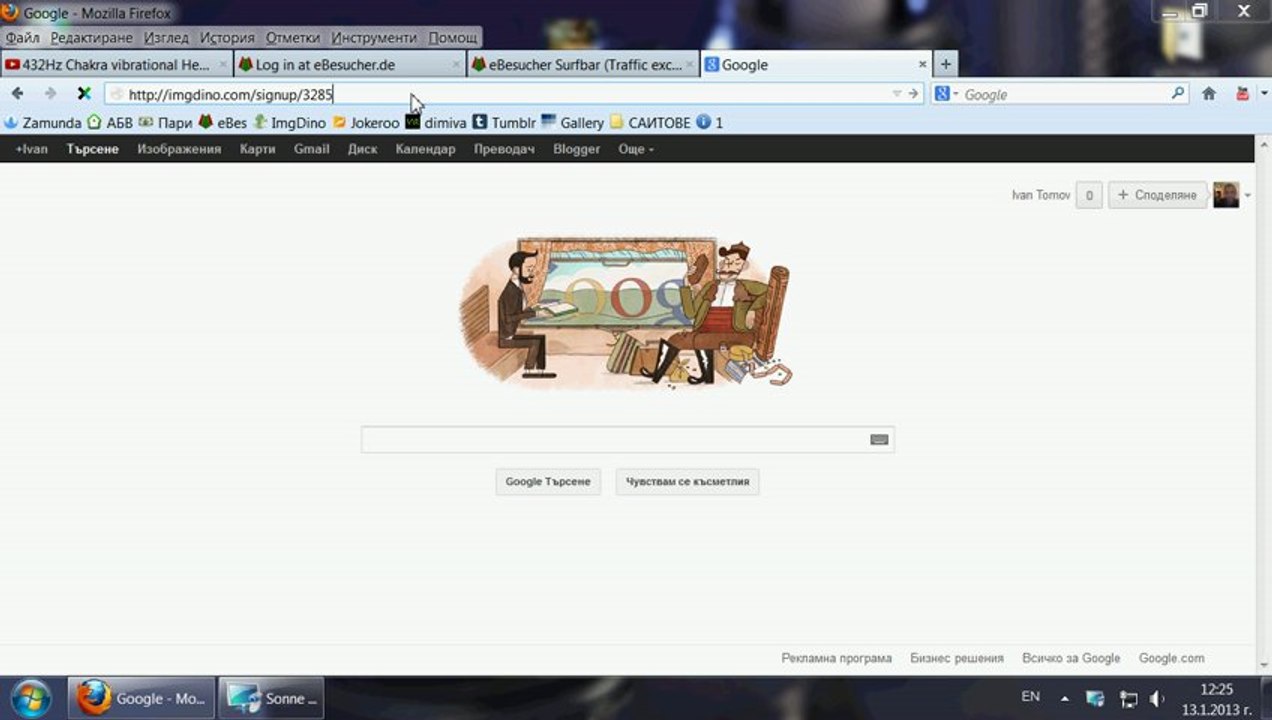Viewport: 1272px width, 720px height.
Task: Open Диск in the Google bar
Action: tap(362, 149)
